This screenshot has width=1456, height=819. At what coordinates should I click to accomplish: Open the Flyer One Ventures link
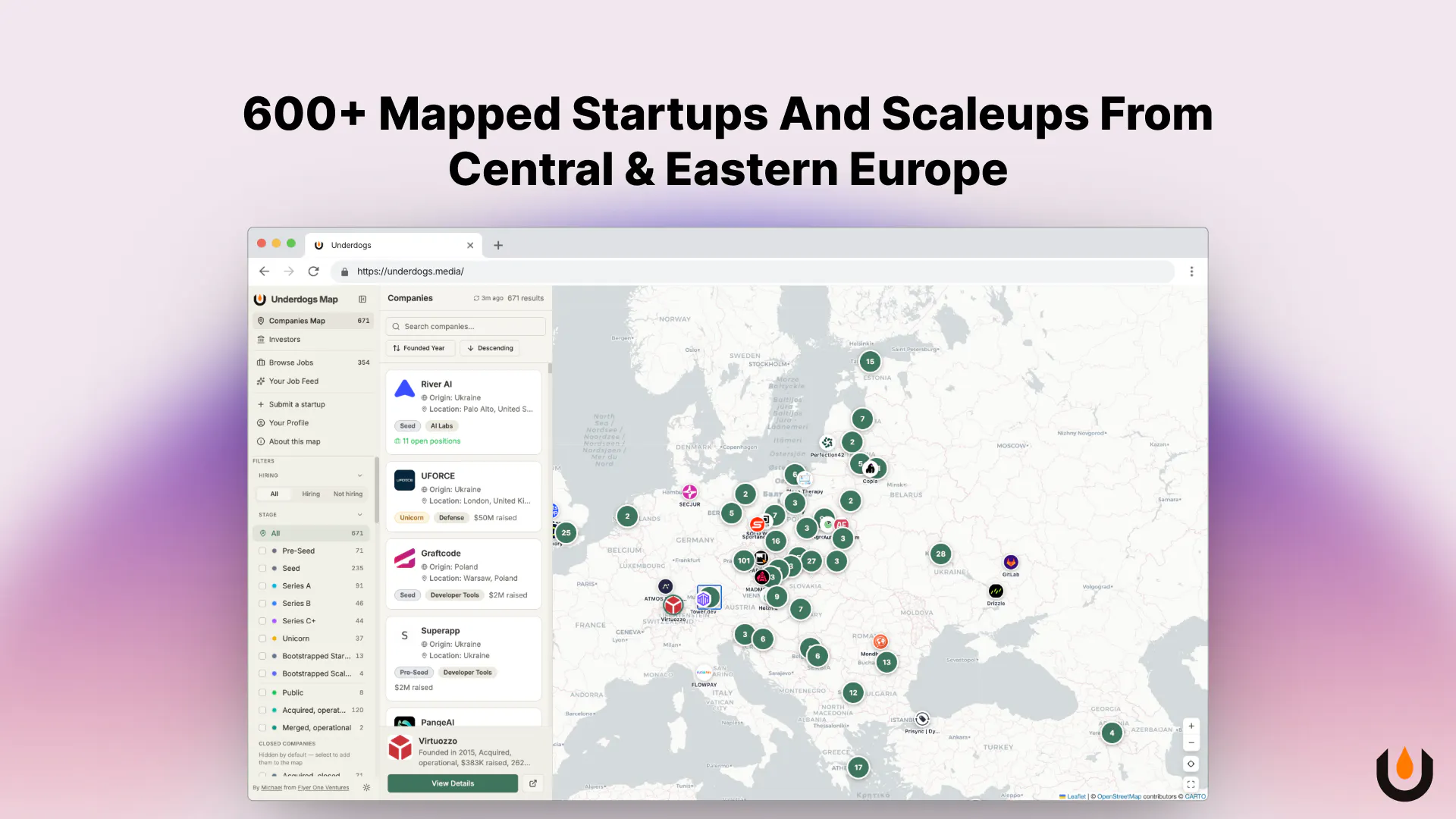(x=323, y=788)
